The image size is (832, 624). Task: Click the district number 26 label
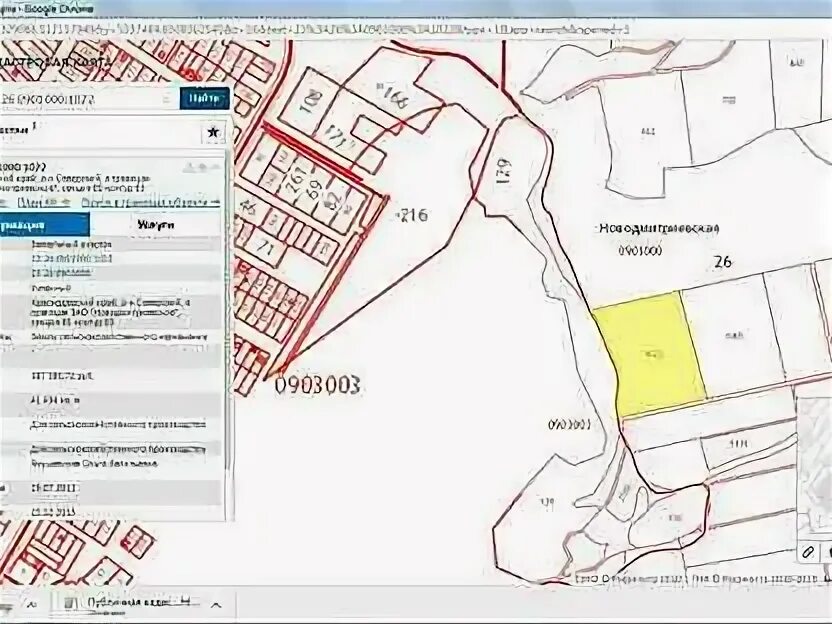point(723,262)
